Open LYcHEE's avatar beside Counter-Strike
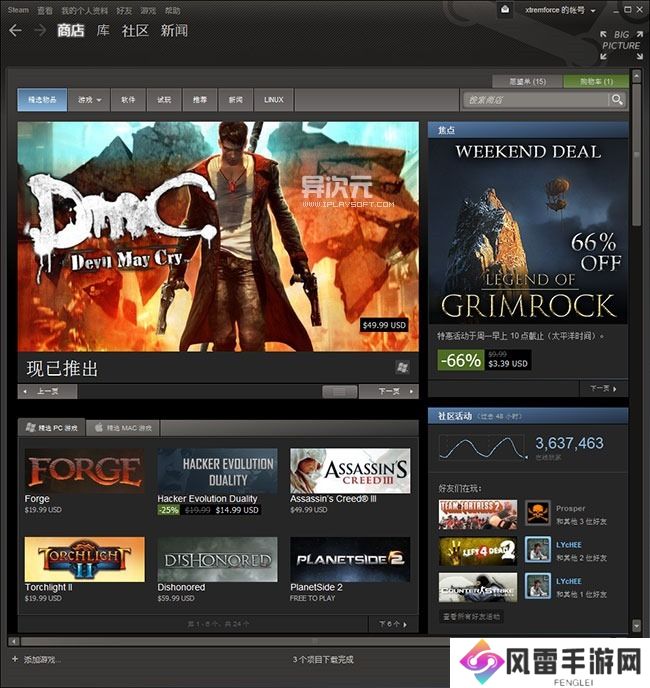The image size is (650, 688). (538, 586)
